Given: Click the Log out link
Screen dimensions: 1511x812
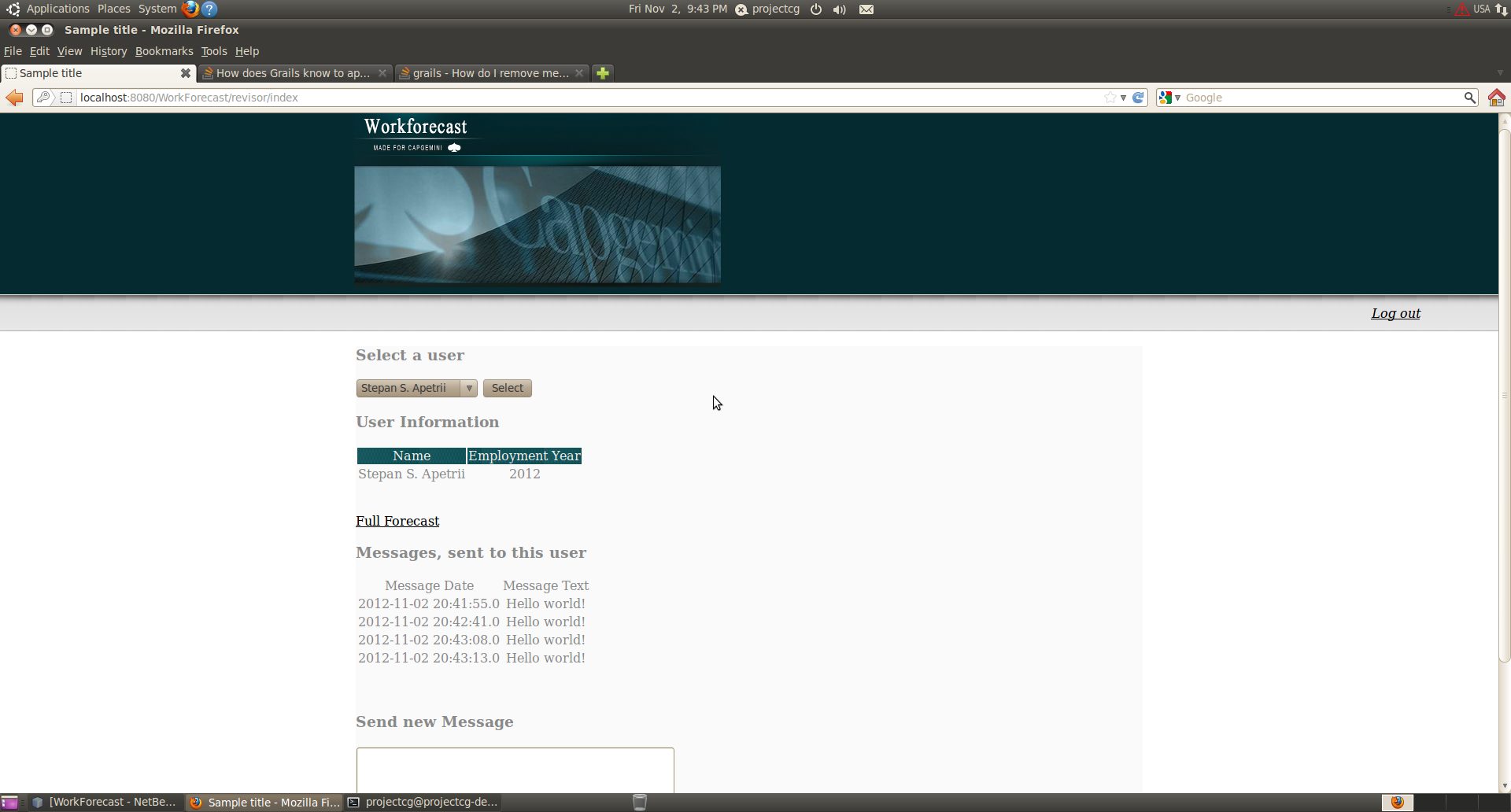Looking at the screenshot, I should [1395, 313].
